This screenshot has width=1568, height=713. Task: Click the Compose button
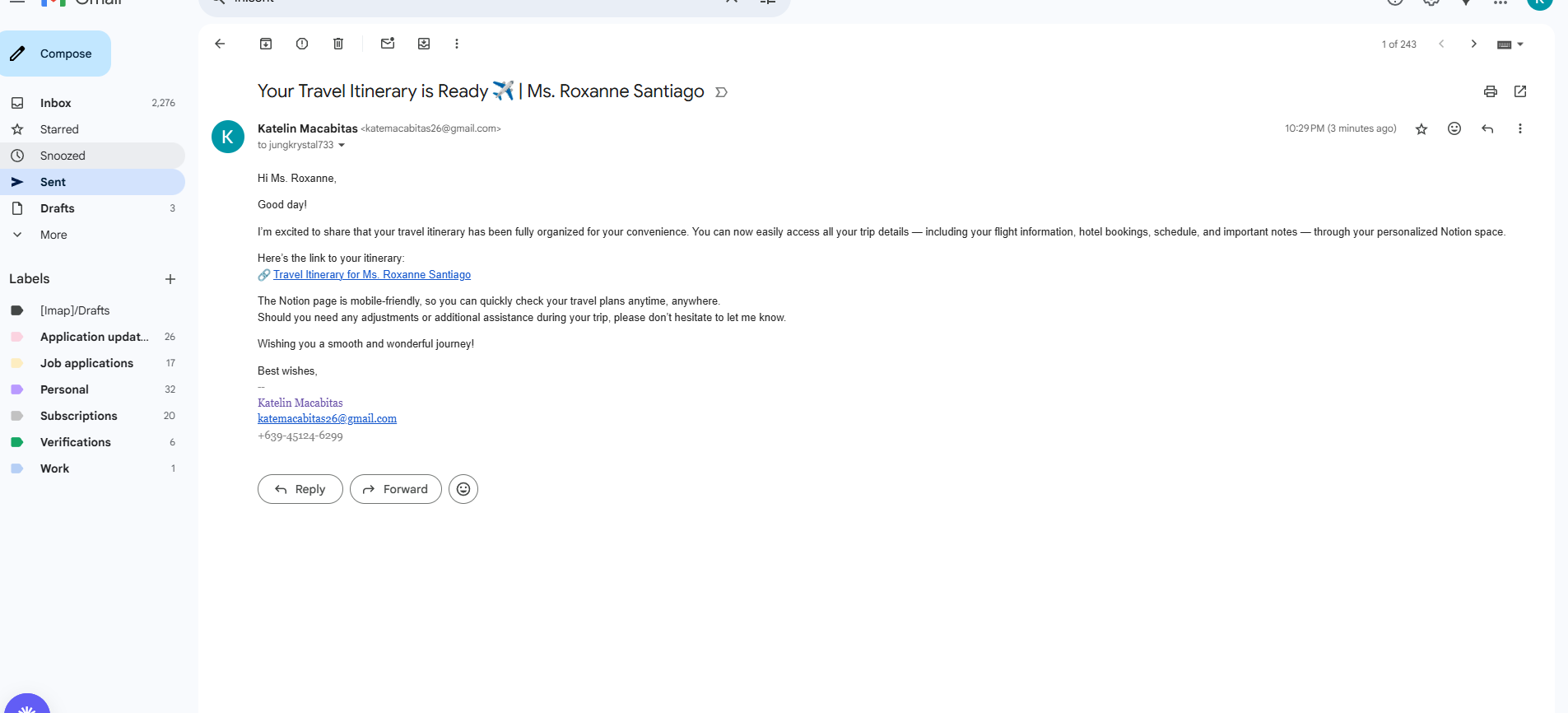55,54
